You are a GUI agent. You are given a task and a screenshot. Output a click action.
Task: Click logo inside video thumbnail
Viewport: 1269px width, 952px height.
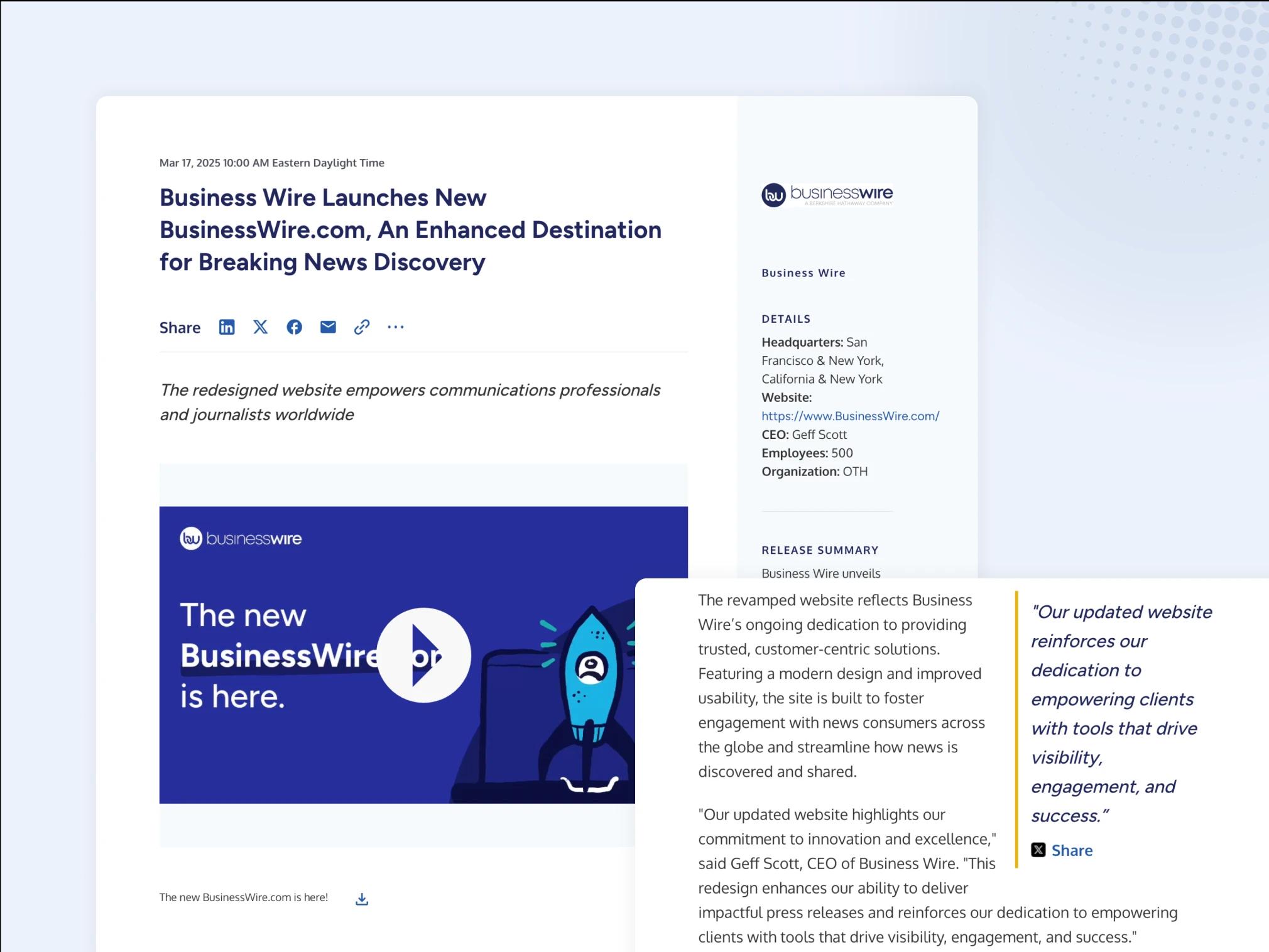click(x=241, y=539)
